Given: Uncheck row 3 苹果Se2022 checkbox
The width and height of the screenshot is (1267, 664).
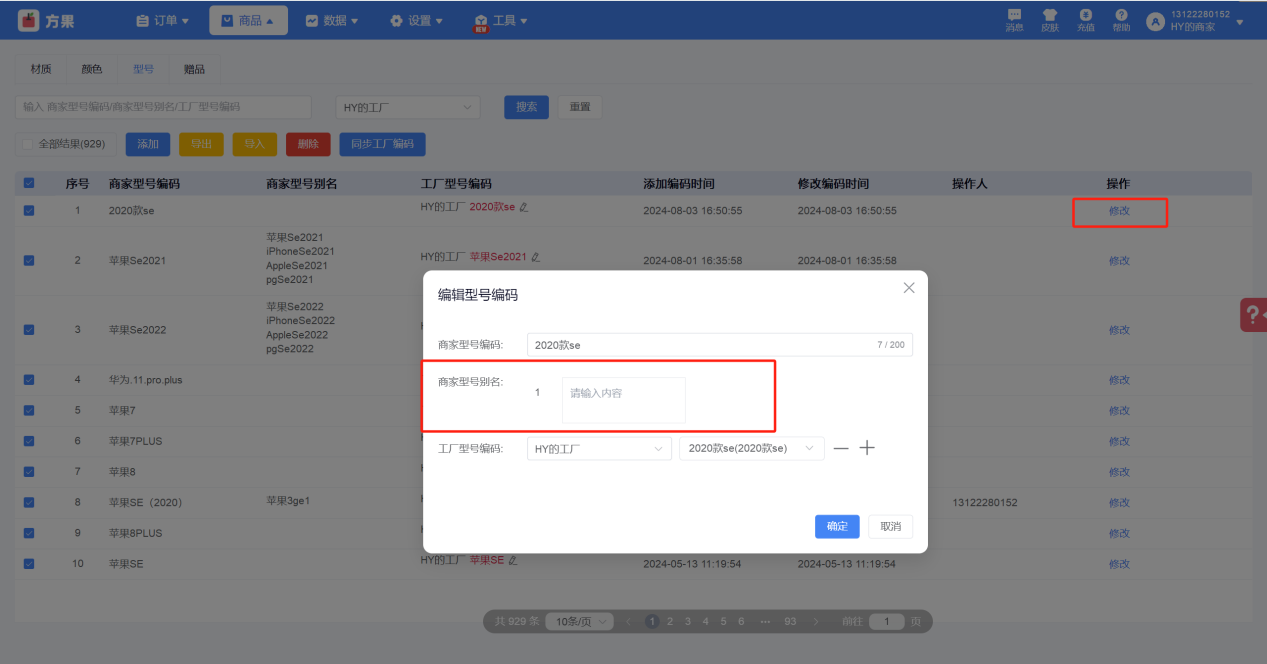Looking at the screenshot, I should [28, 329].
